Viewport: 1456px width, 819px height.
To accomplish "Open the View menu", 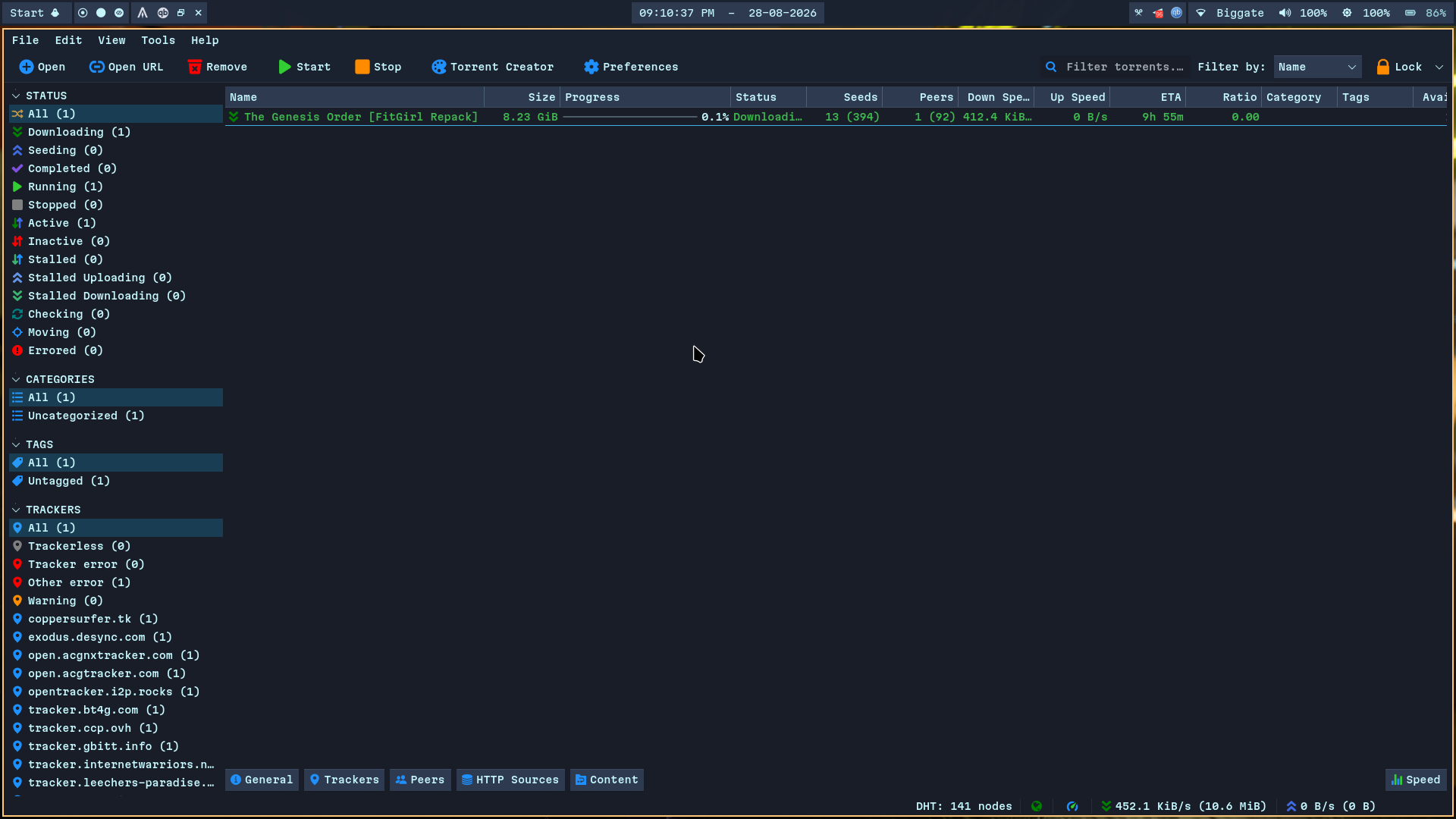I will tap(111, 40).
